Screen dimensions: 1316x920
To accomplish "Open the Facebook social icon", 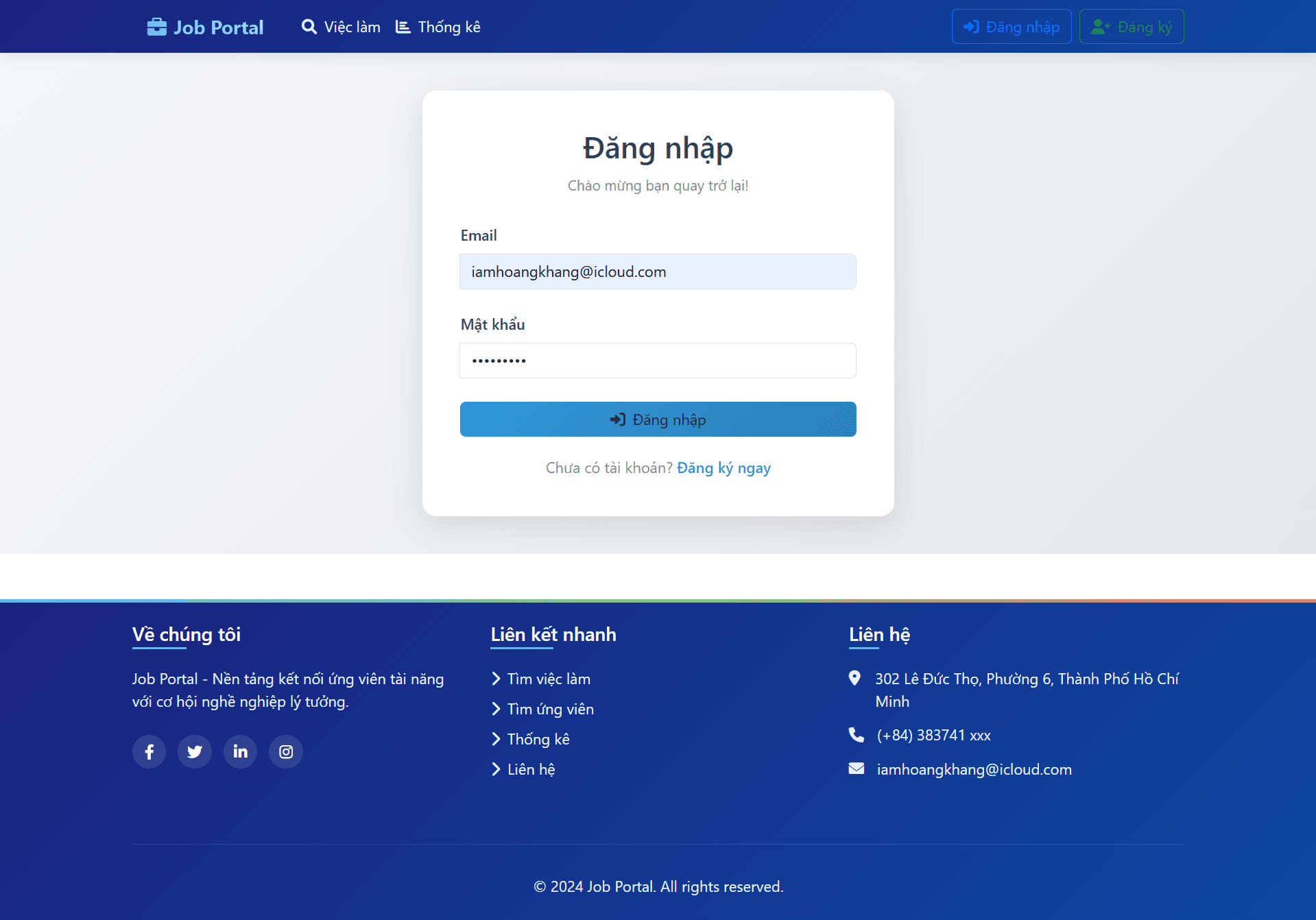I will pyautogui.click(x=149, y=751).
